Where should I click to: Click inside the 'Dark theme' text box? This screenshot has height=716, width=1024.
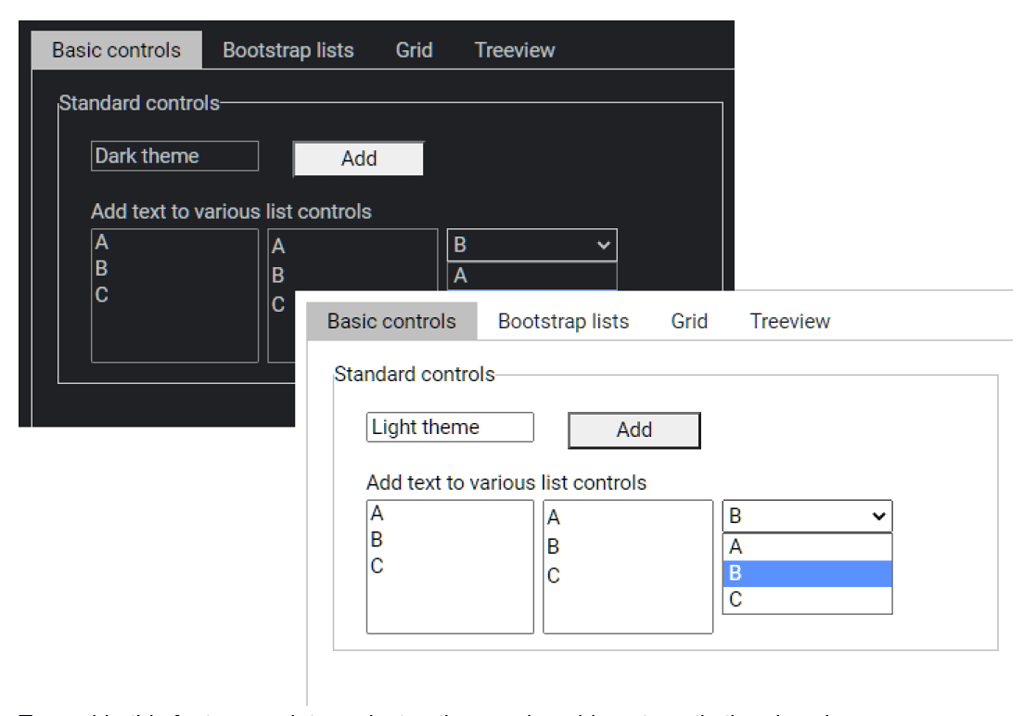click(173, 155)
